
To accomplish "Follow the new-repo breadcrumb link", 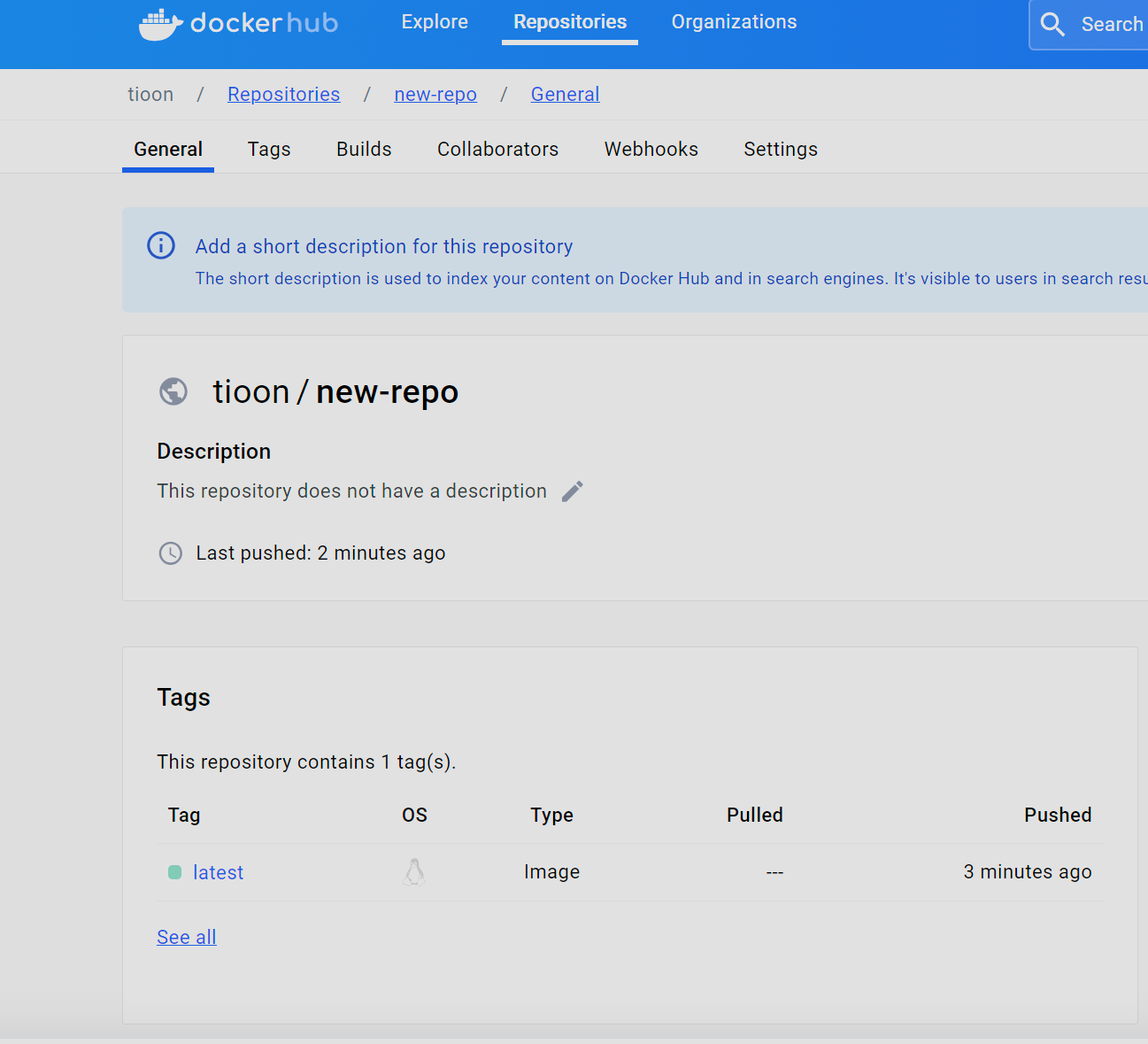I will [x=435, y=94].
